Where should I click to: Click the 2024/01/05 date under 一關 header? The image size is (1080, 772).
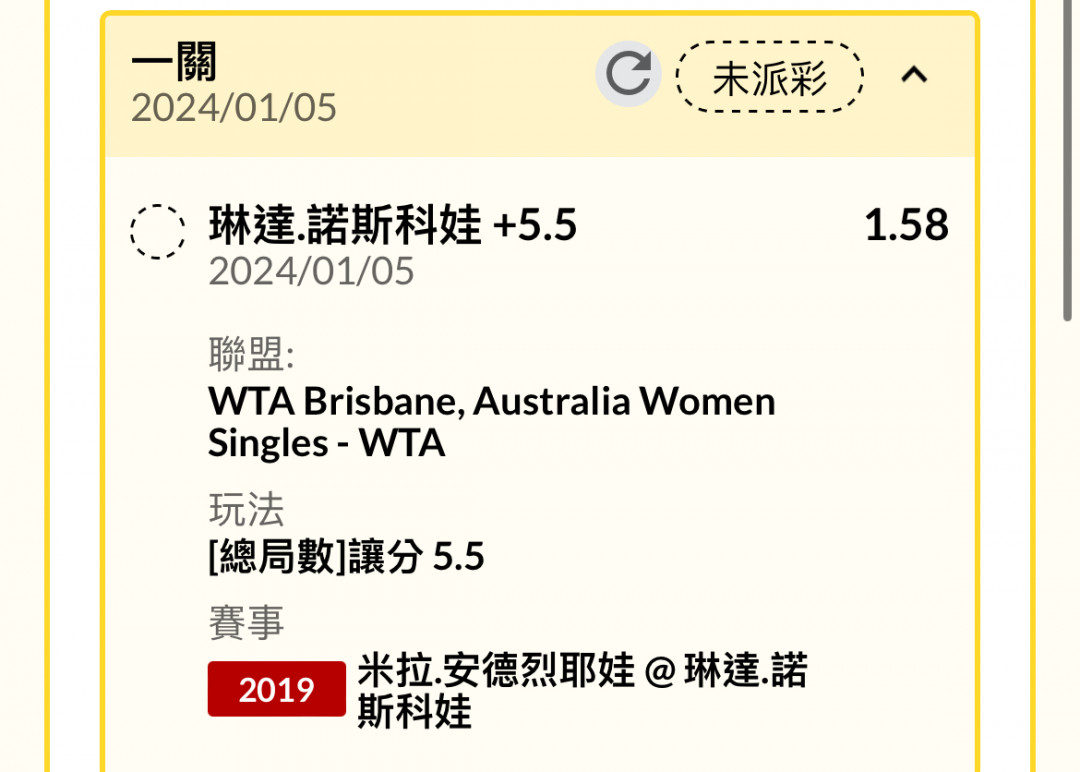233,108
